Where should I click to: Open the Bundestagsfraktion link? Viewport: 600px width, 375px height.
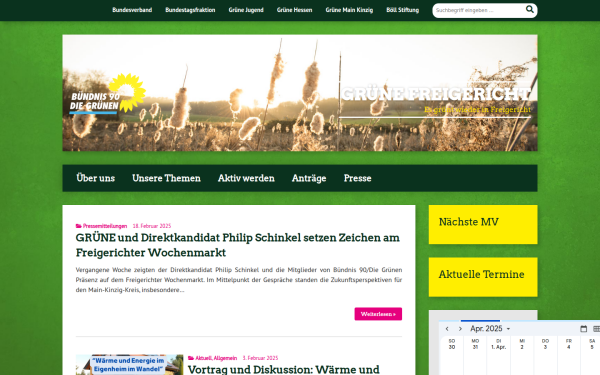coord(190,10)
